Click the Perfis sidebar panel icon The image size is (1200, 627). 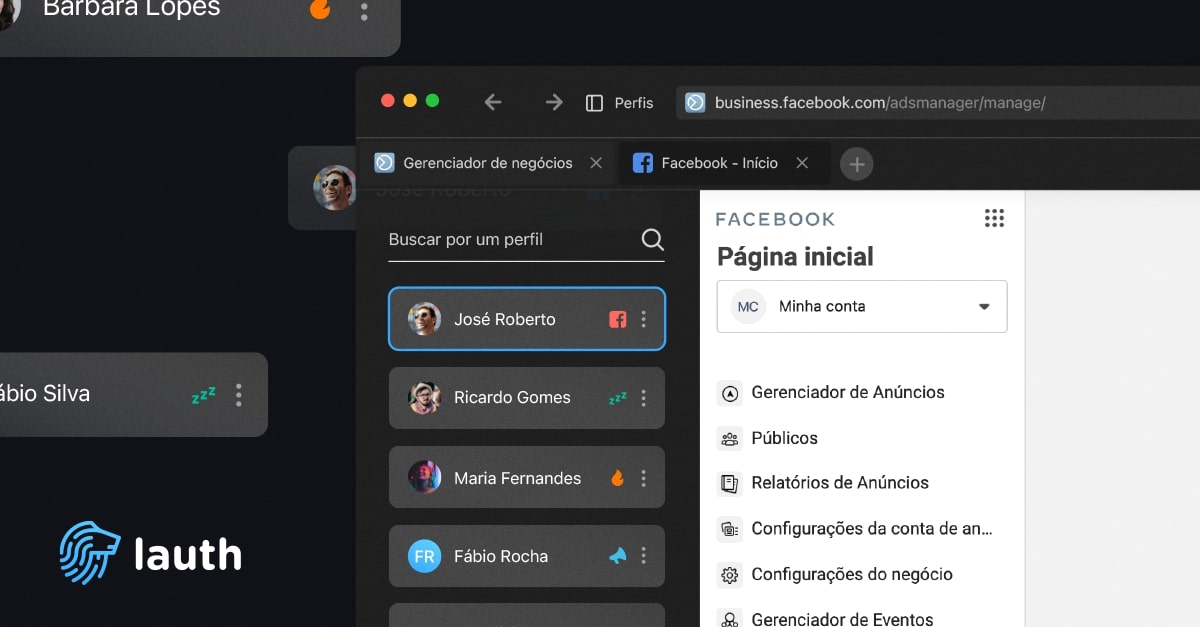(594, 103)
